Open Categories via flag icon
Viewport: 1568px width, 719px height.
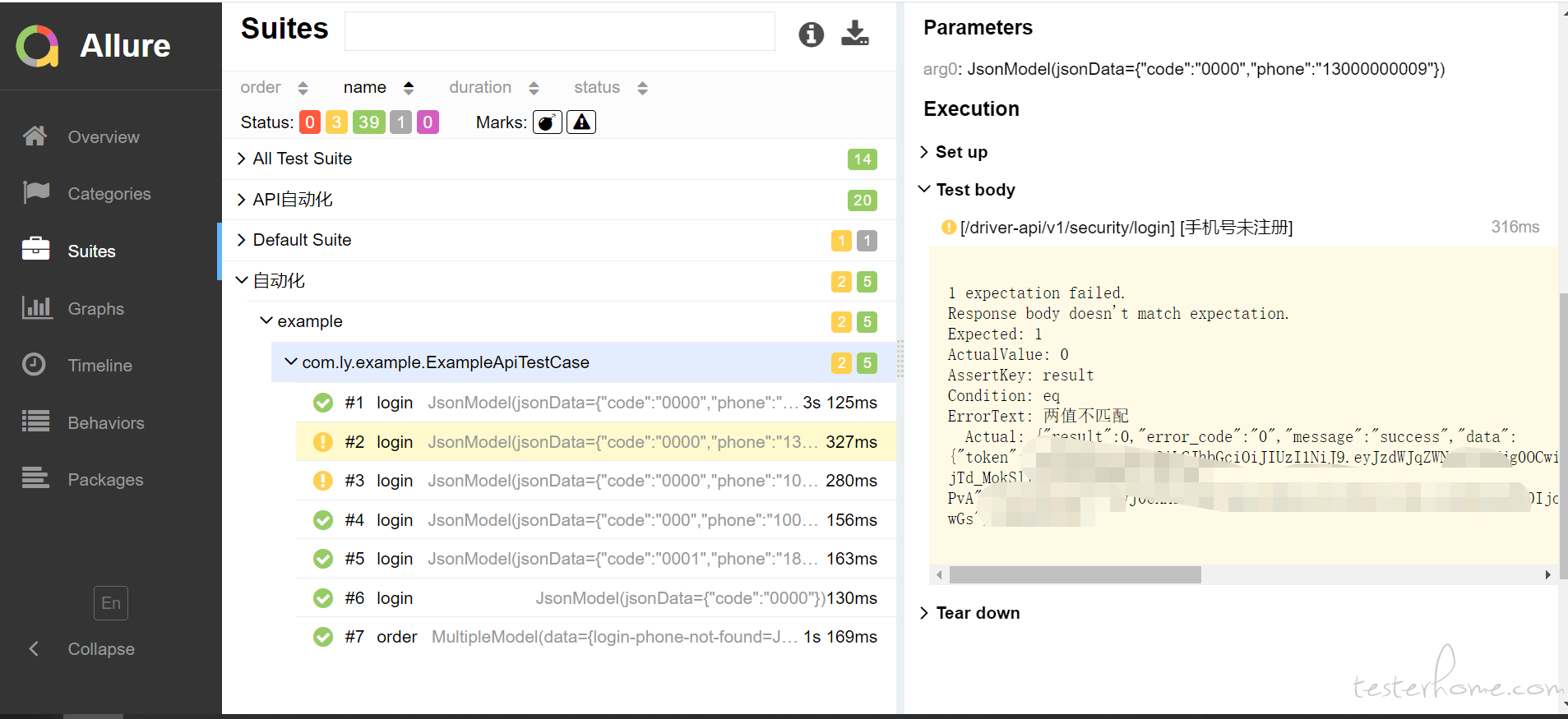(35, 193)
